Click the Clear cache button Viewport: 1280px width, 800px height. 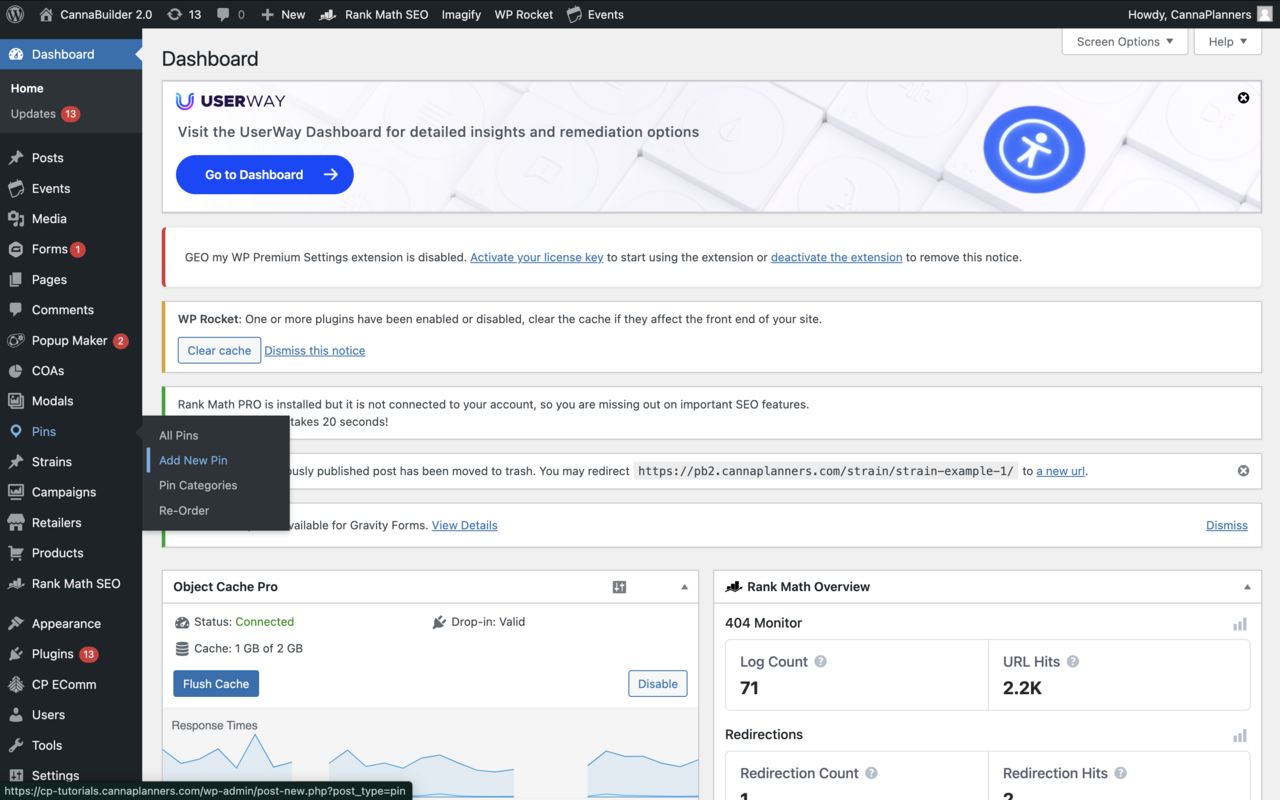[219, 350]
